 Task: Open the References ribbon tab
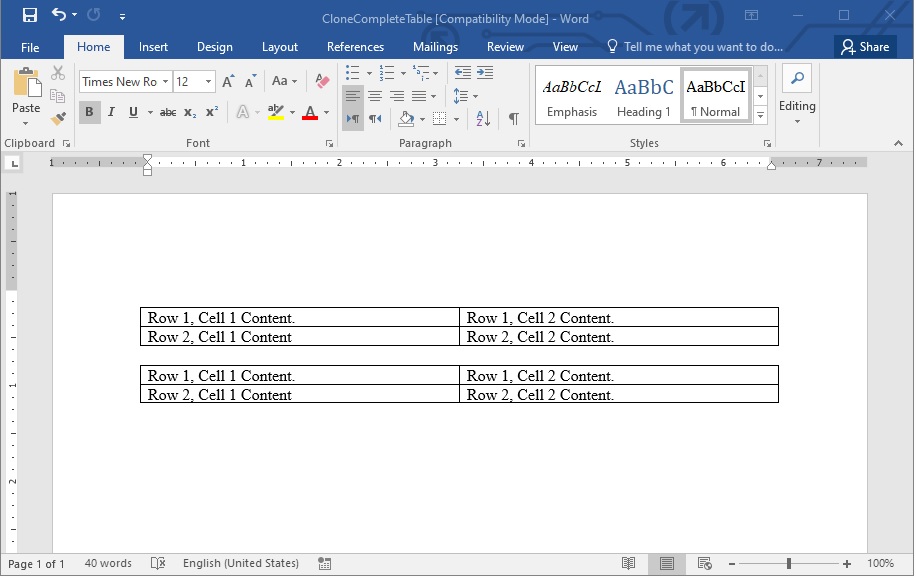tap(355, 46)
